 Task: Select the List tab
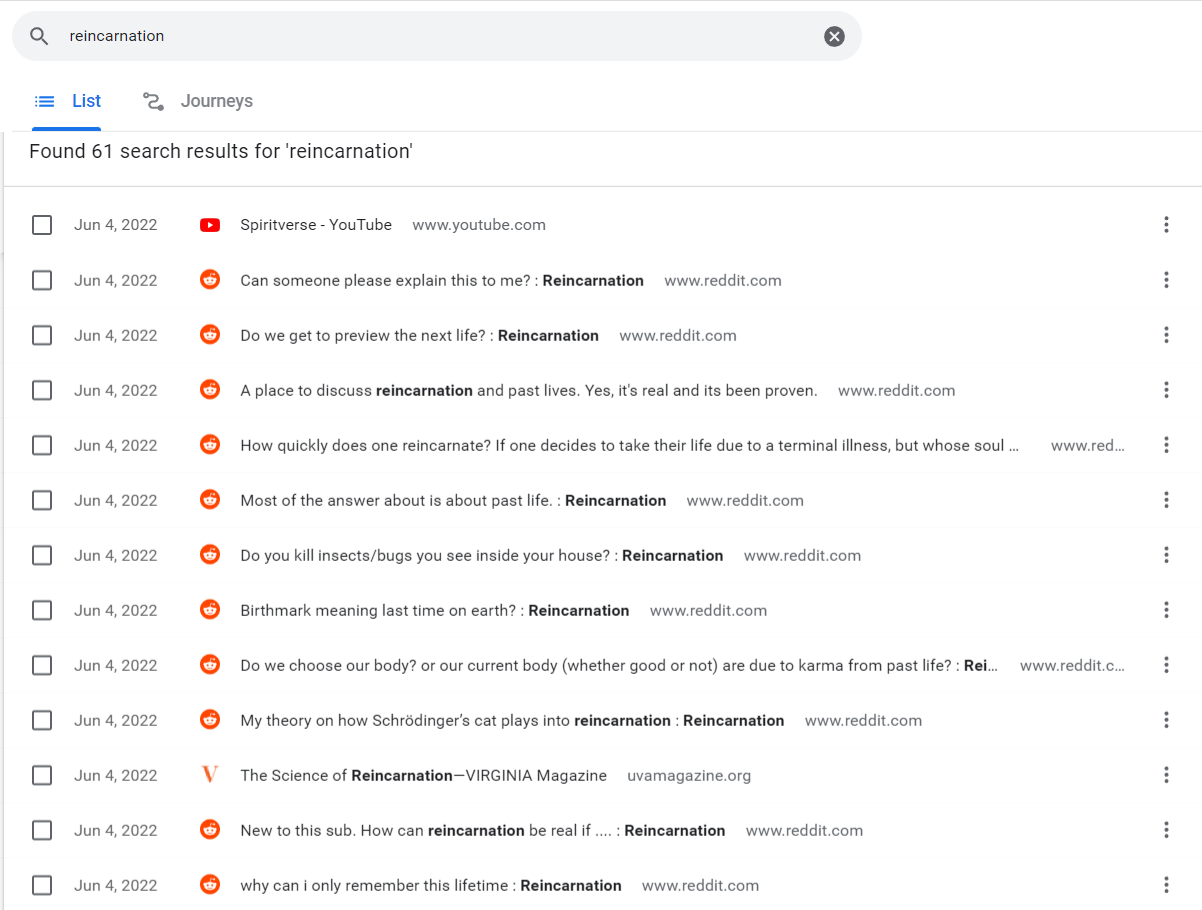point(67,101)
